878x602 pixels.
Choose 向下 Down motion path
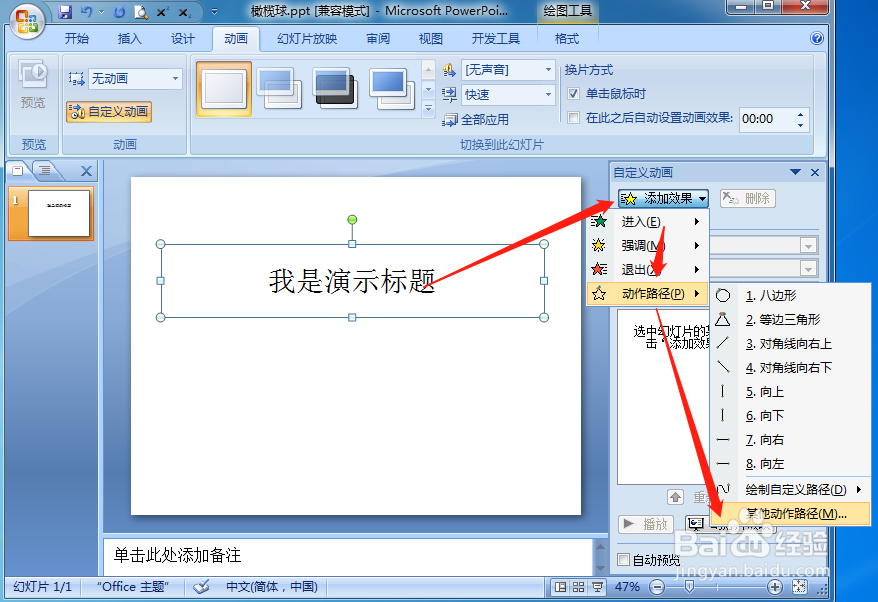point(790,416)
